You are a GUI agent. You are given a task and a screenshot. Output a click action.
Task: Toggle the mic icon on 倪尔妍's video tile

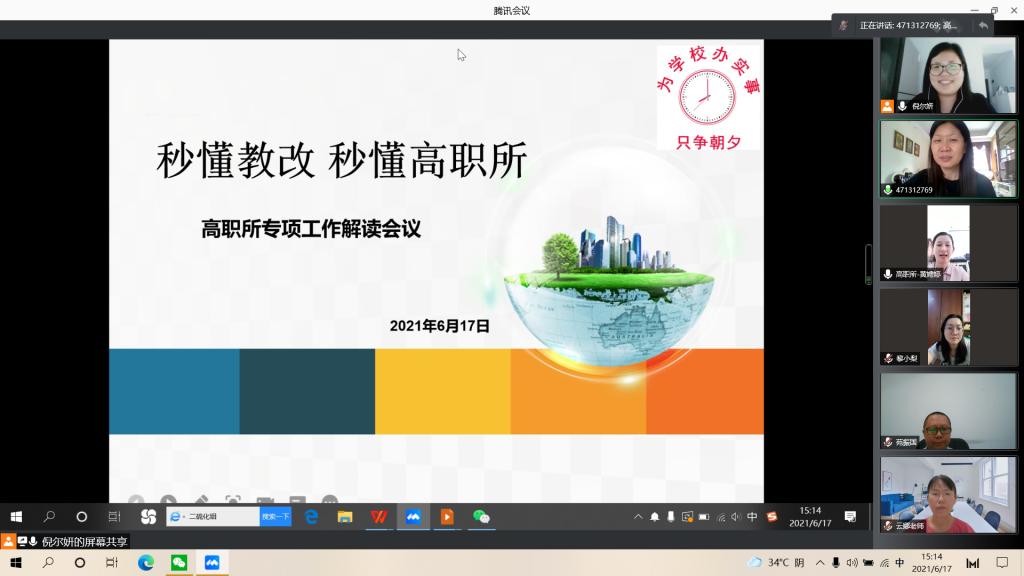[x=903, y=106]
